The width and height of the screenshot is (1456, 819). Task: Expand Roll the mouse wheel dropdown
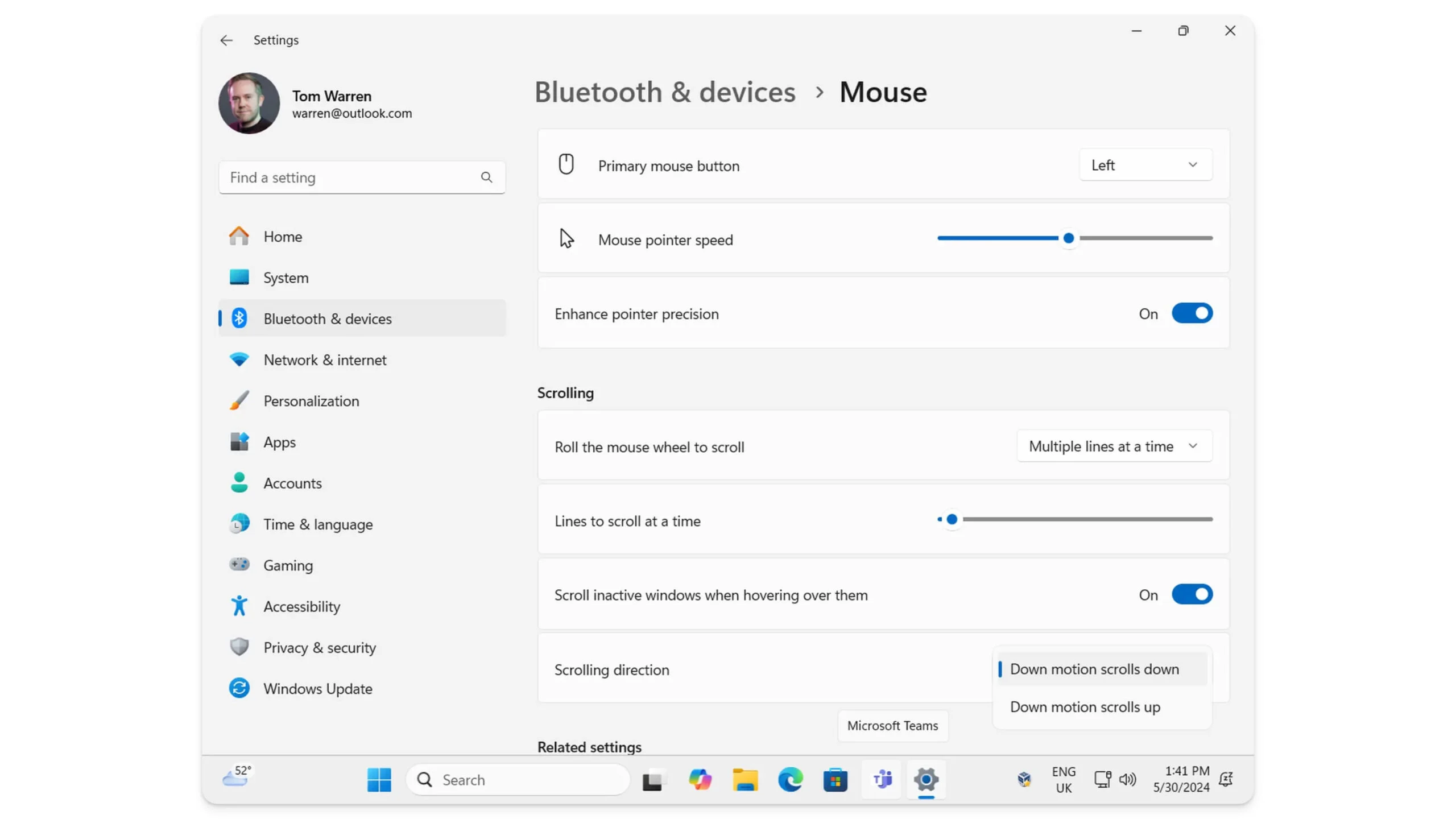pyautogui.click(x=1114, y=446)
